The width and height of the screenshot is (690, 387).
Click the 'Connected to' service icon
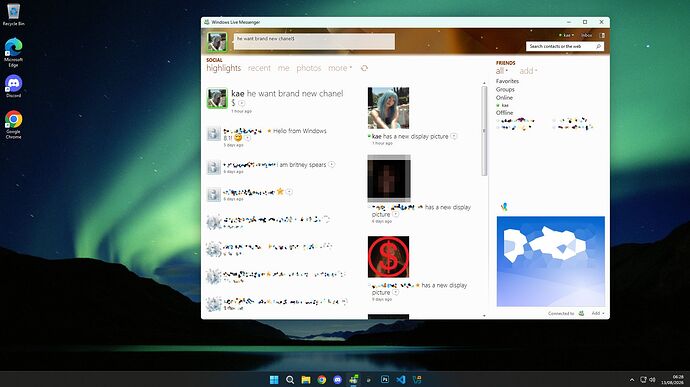pos(581,313)
